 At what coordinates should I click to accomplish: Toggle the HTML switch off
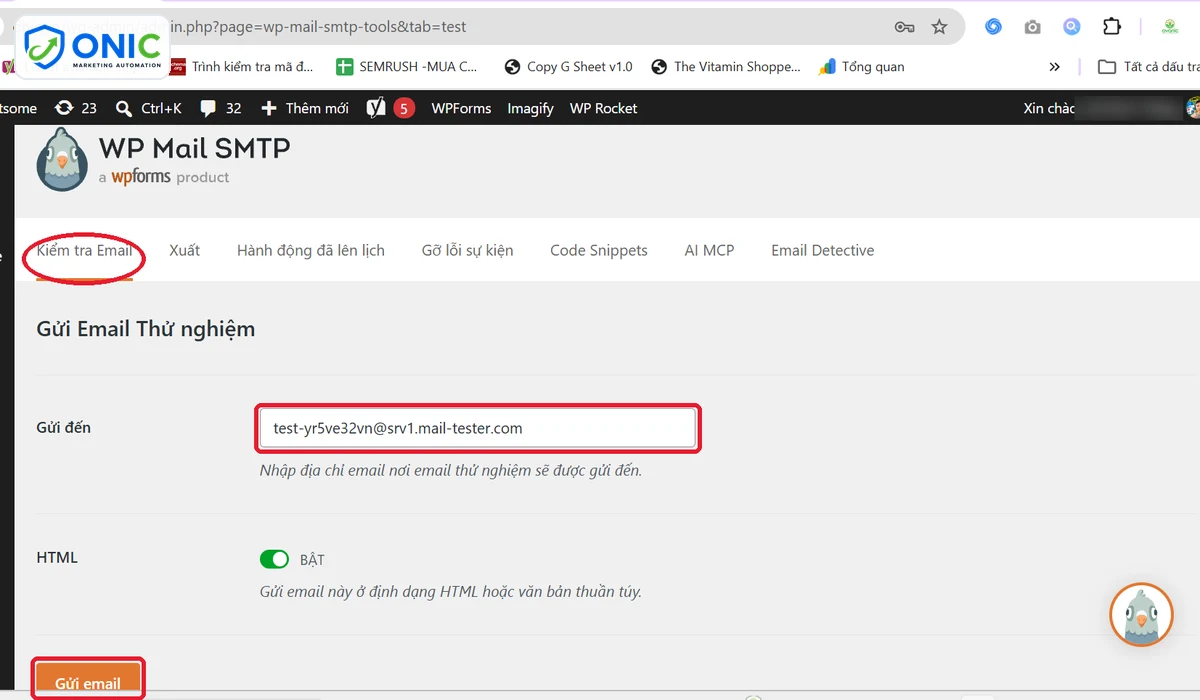point(274,559)
